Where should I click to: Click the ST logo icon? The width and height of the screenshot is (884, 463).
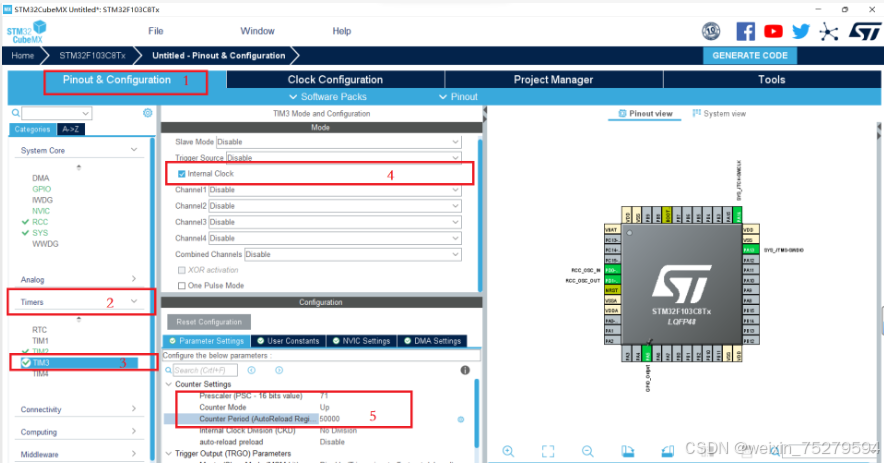pyautogui.click(x=864, y=31)
